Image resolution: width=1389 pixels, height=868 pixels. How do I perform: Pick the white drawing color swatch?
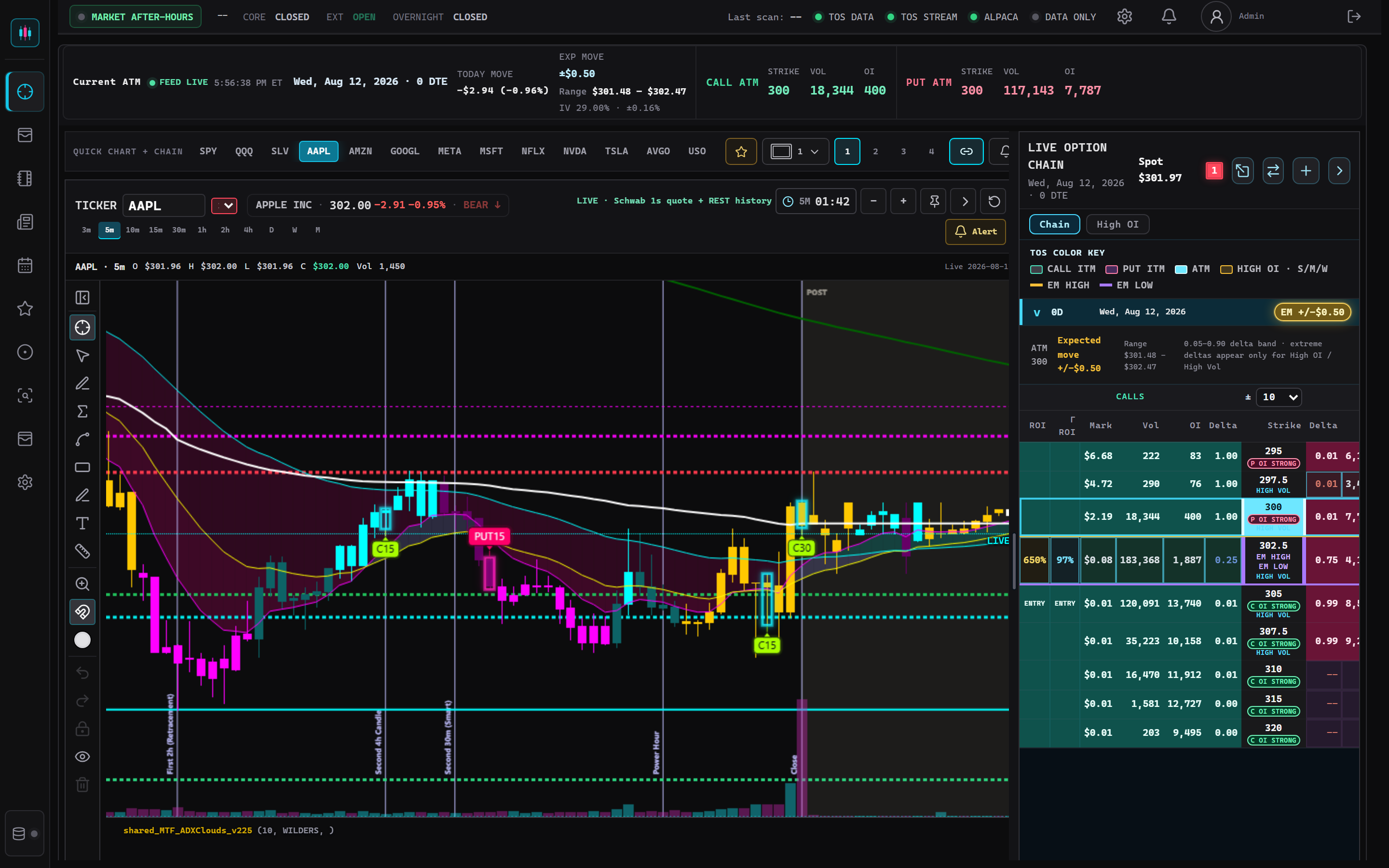pos(82,640)
